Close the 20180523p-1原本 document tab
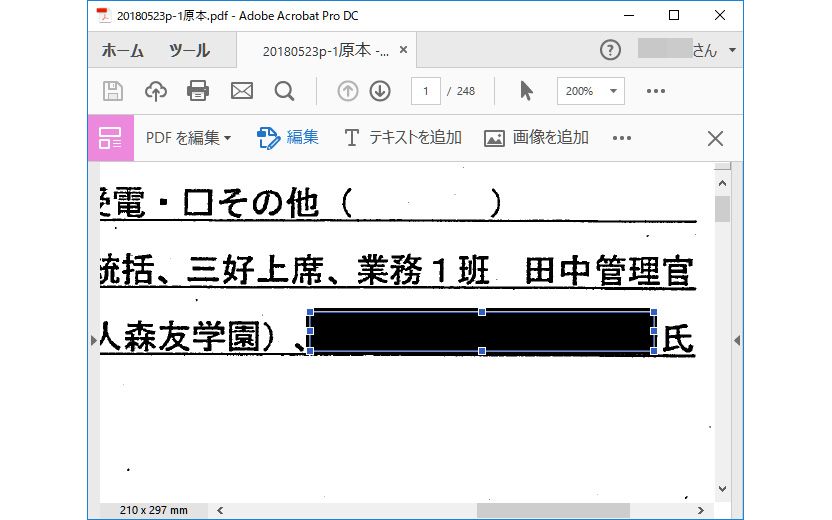This screenshot has width=832, height=520. click(x=403, y=49)
